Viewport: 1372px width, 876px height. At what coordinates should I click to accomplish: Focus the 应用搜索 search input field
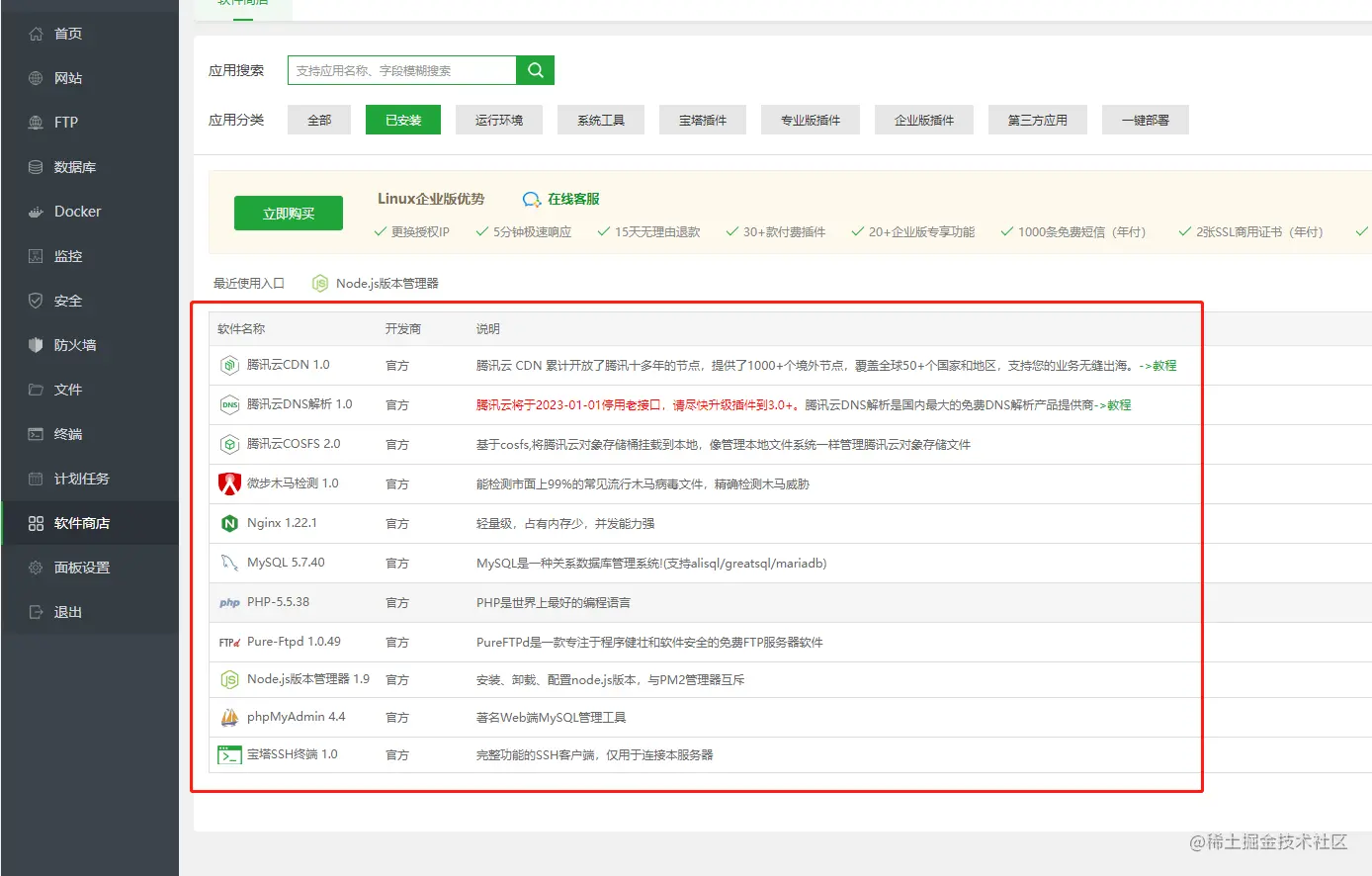(x=402, y=70)
